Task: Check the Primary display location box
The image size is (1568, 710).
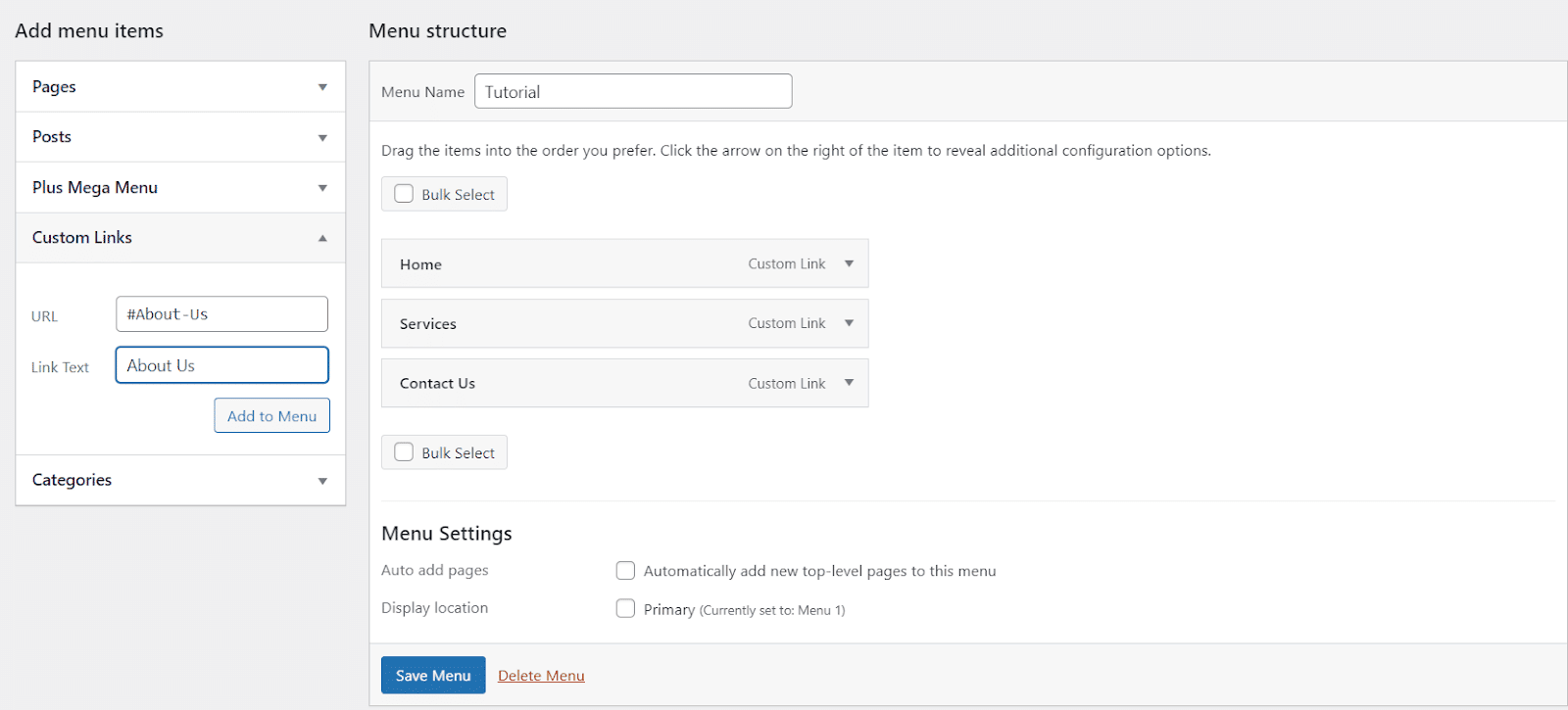Action: pyautogui.click(x=625, y=609)
